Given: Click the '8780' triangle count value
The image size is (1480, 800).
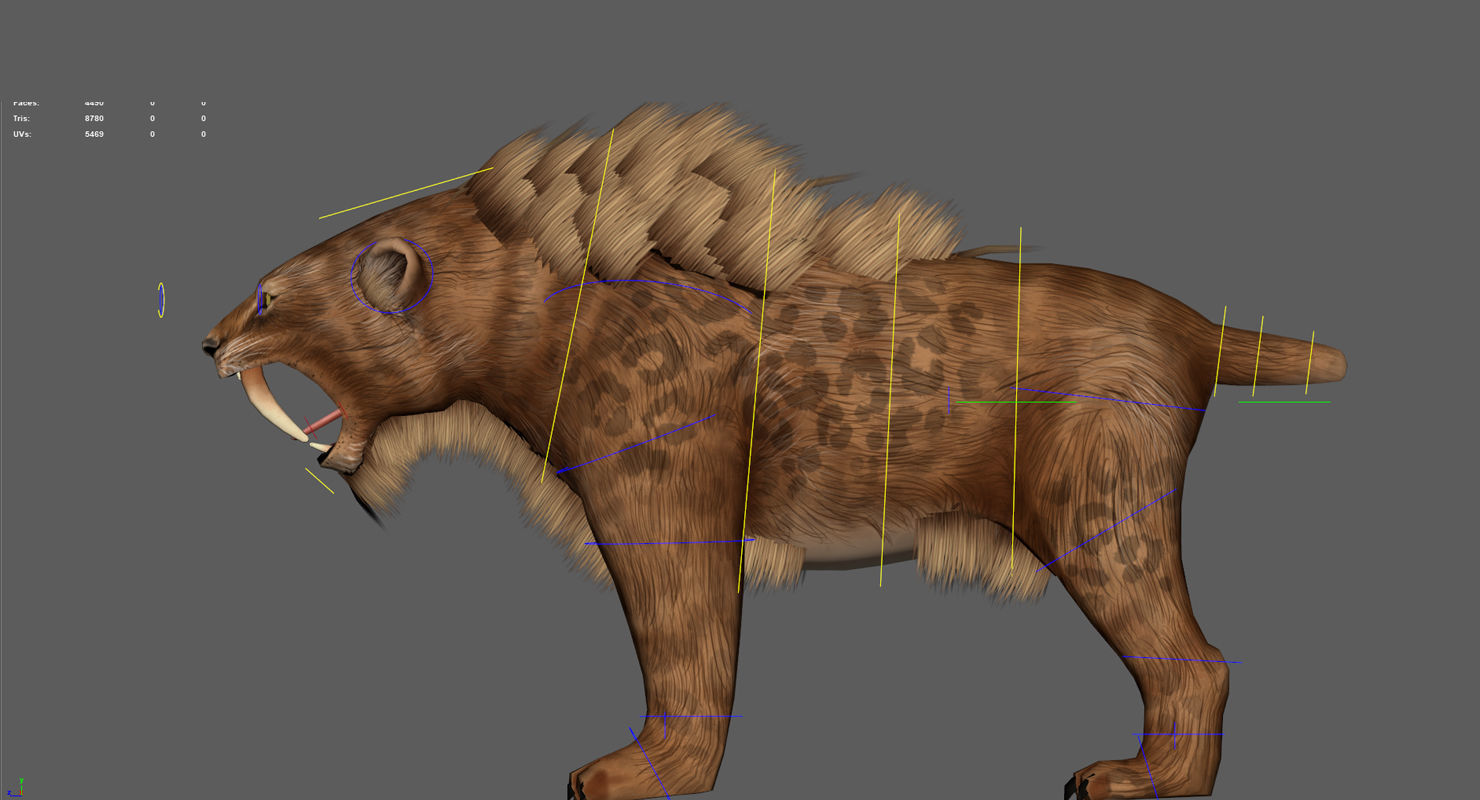Looking at the screenshot, I should click(x=94, y=118).
